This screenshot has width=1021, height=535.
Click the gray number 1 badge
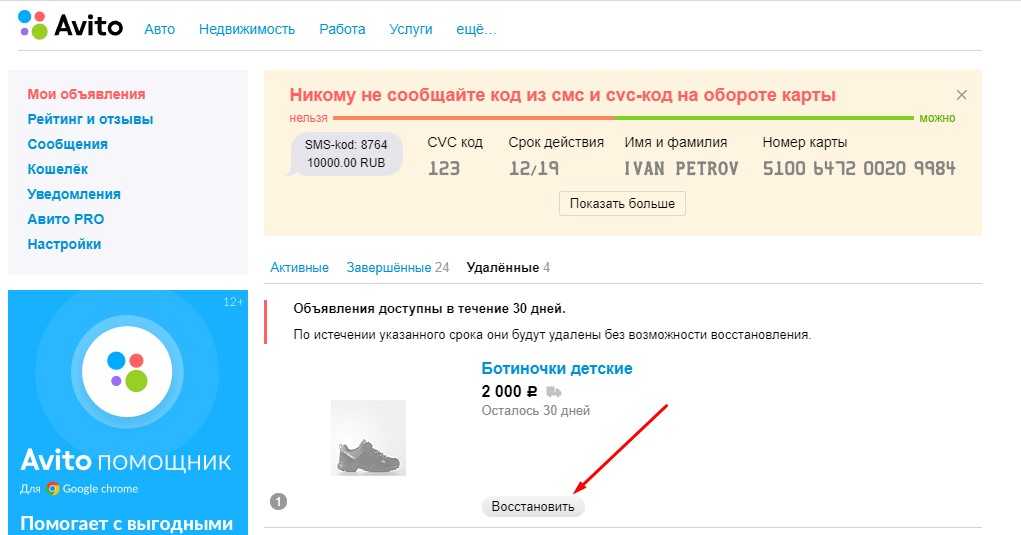[279, 501]
